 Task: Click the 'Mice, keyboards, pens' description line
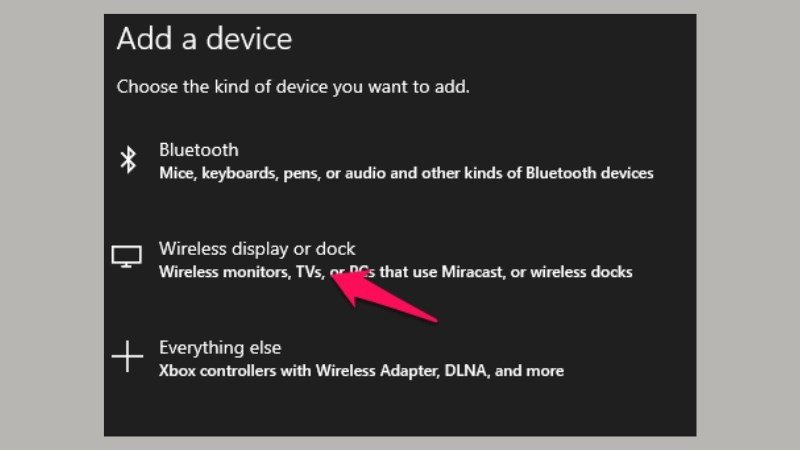pos(406,173)
